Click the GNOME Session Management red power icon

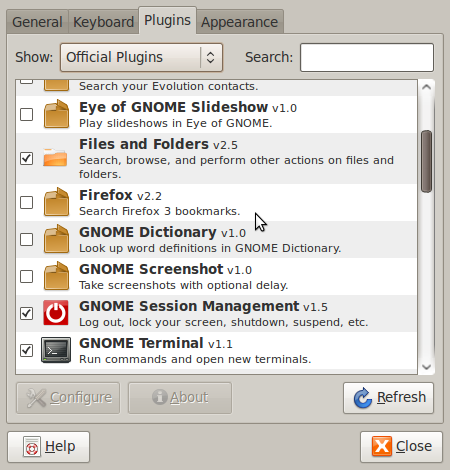[x=56, y=313]
